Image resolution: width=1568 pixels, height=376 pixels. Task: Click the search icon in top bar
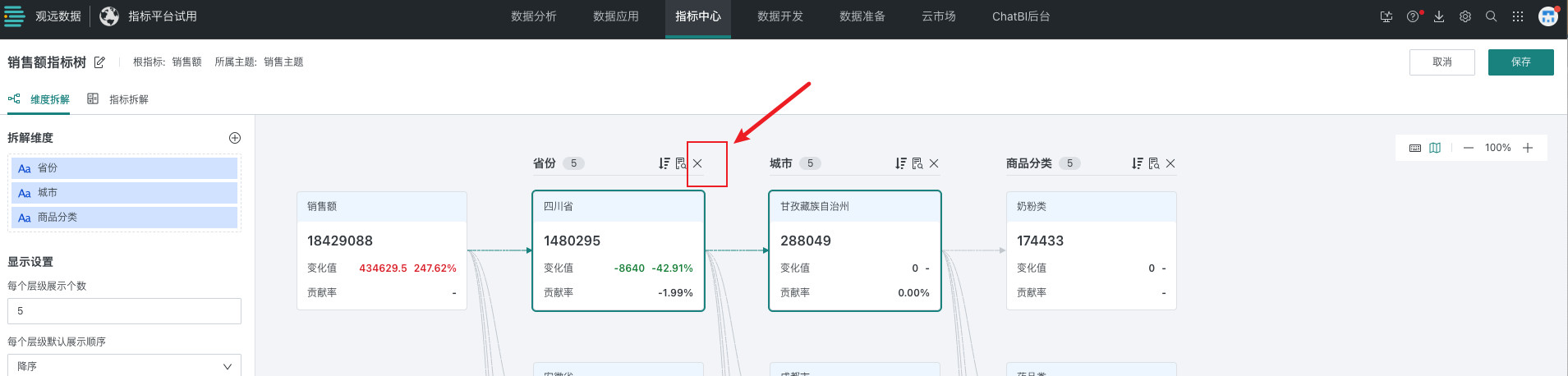[x=1492, y=16]
